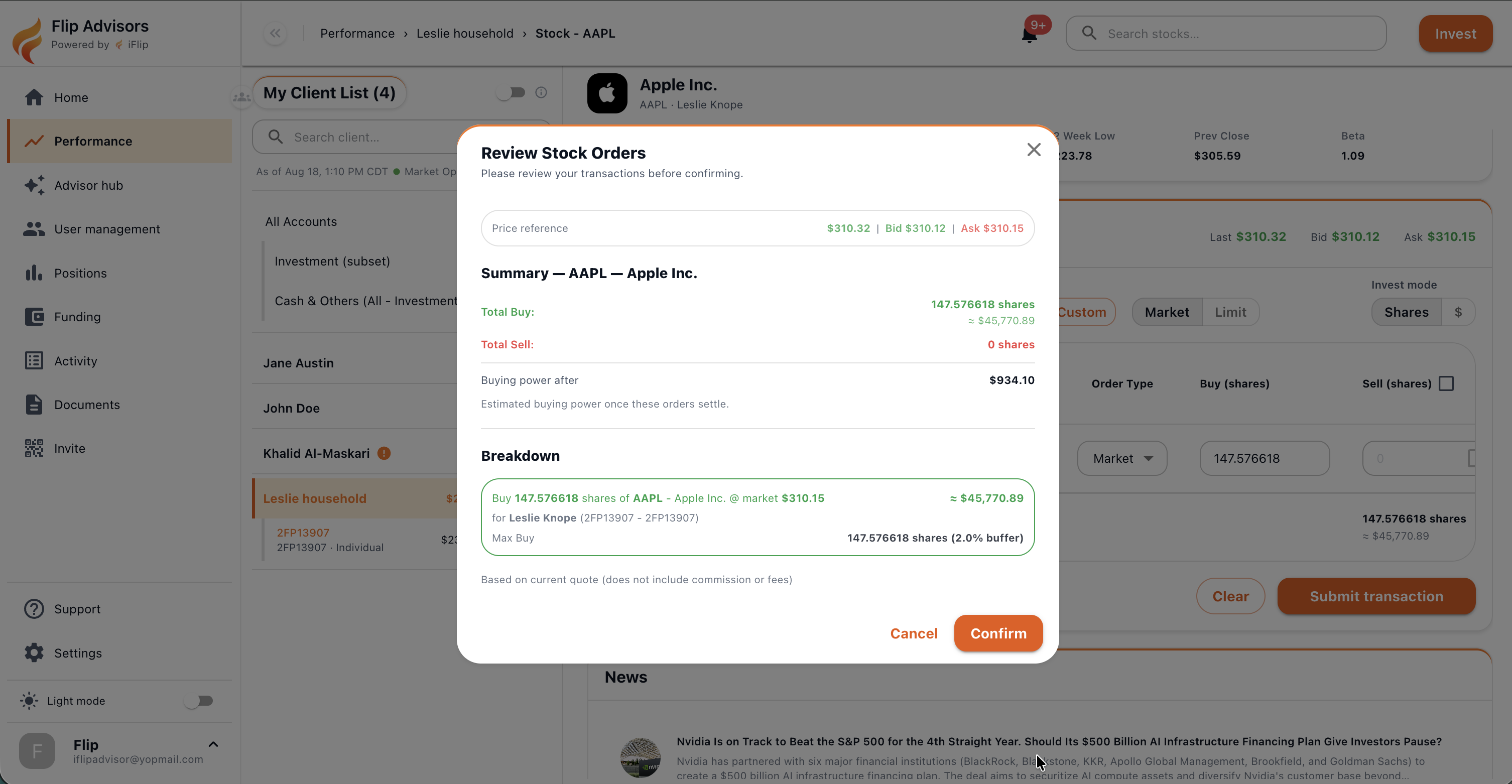Screen dimensions: 1512x784
Task: Confirm the stock order
Action: click(x=998, y=633)
